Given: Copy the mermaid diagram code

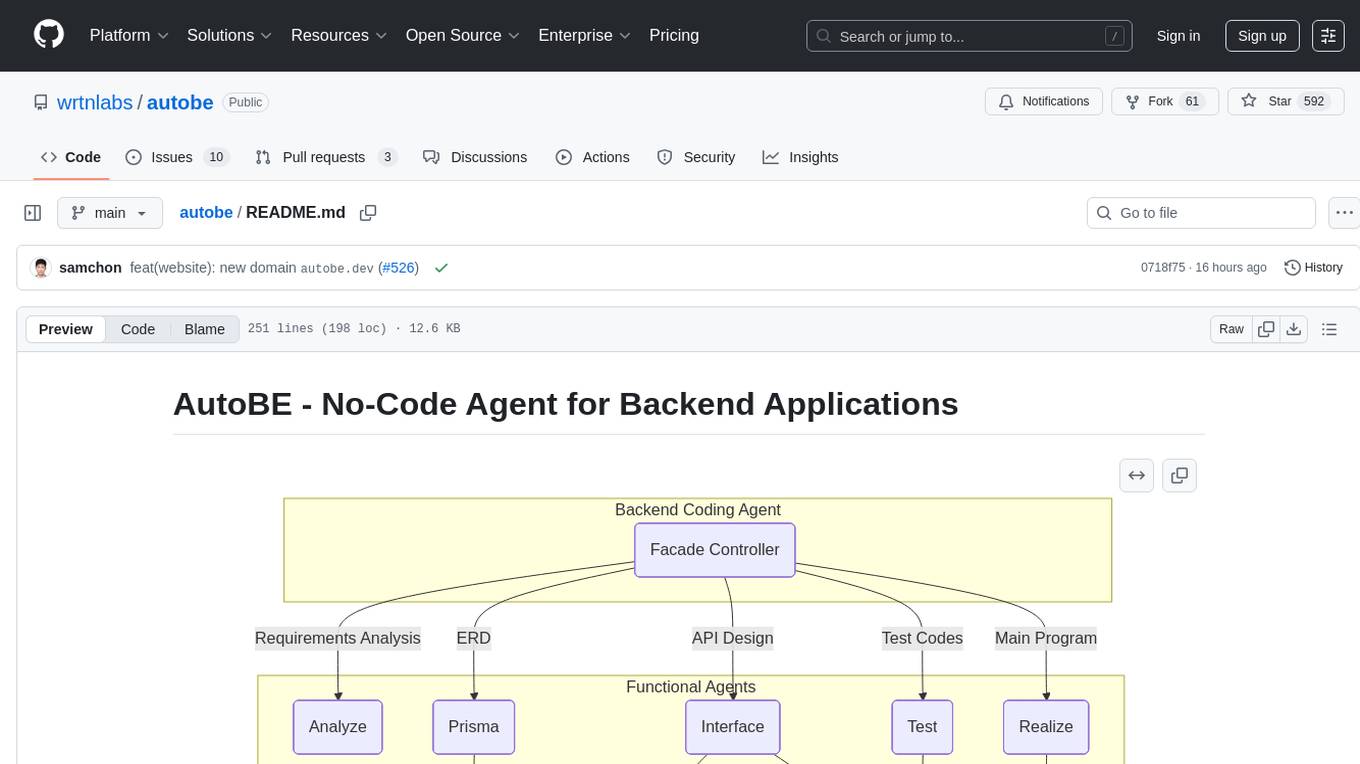Looking at the screenshot, I should pos(1179,475).
